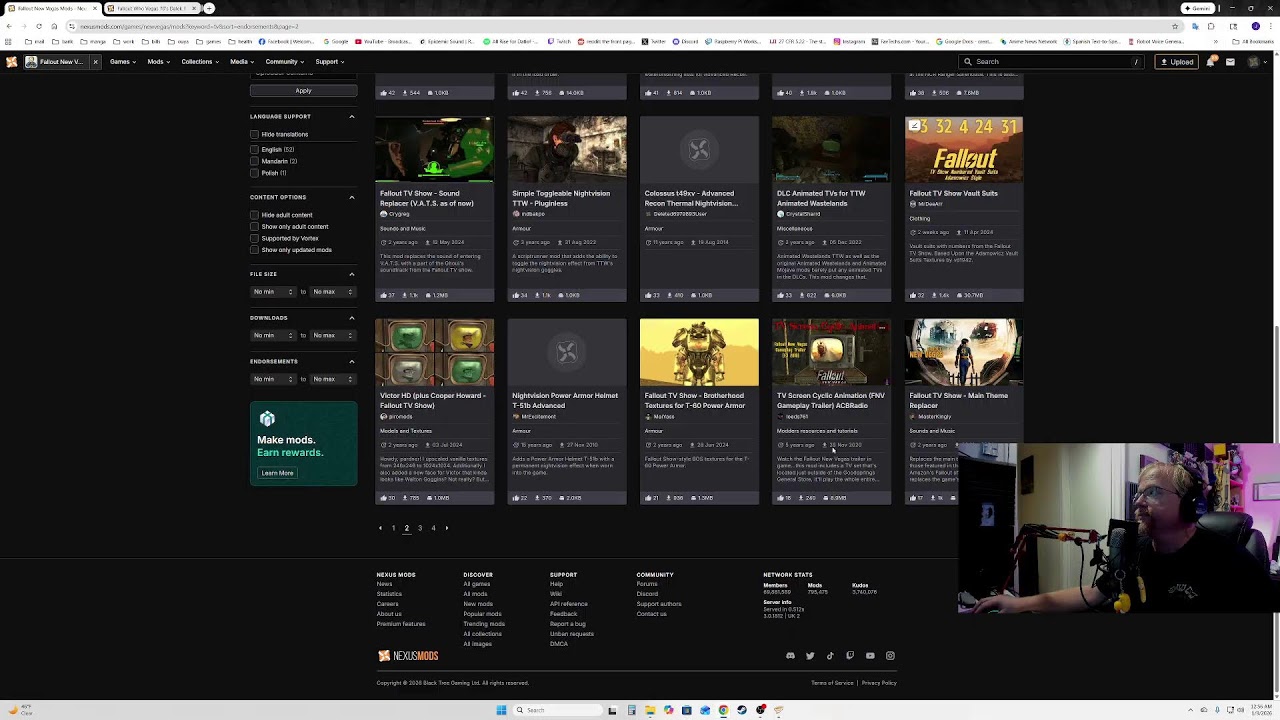Open the Media menu in navbar
The height and width of the screenshot is (720, 1280).
tap(242, 62)
